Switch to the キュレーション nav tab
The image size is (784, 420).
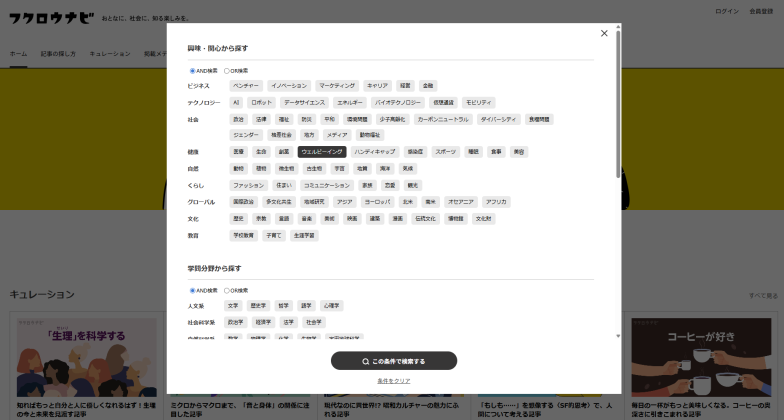coord(109,53)
